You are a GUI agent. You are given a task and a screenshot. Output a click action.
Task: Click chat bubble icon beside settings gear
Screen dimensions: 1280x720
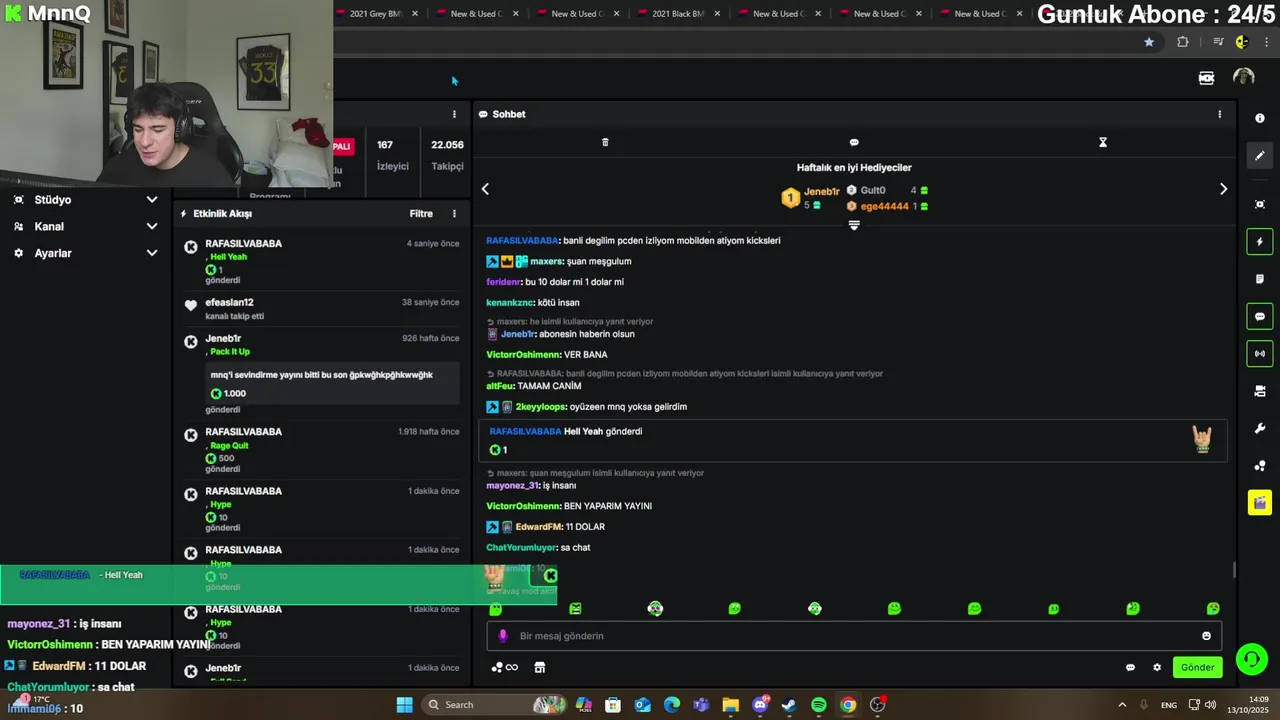1130,667
